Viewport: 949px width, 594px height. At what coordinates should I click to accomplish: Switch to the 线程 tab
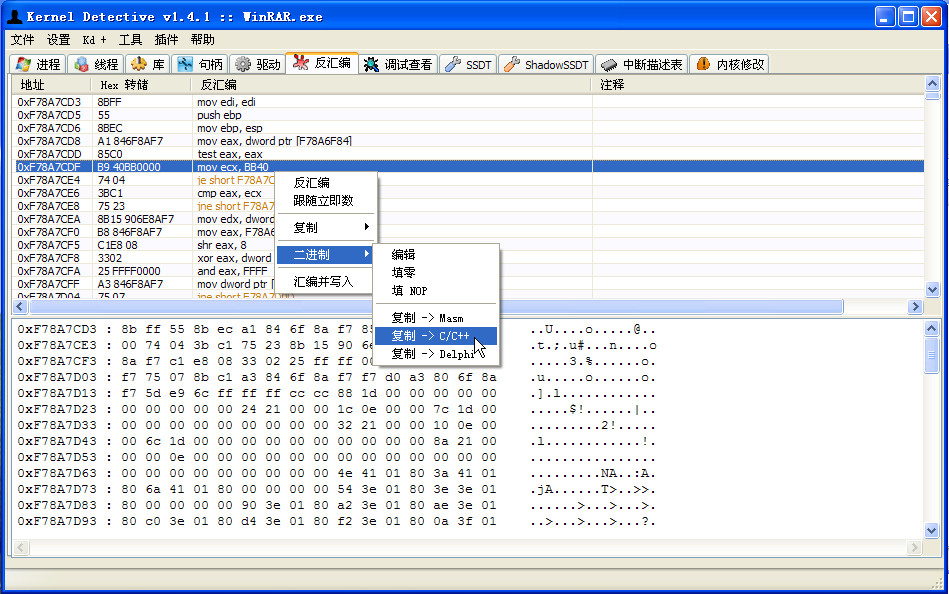(x=96, y=64)
